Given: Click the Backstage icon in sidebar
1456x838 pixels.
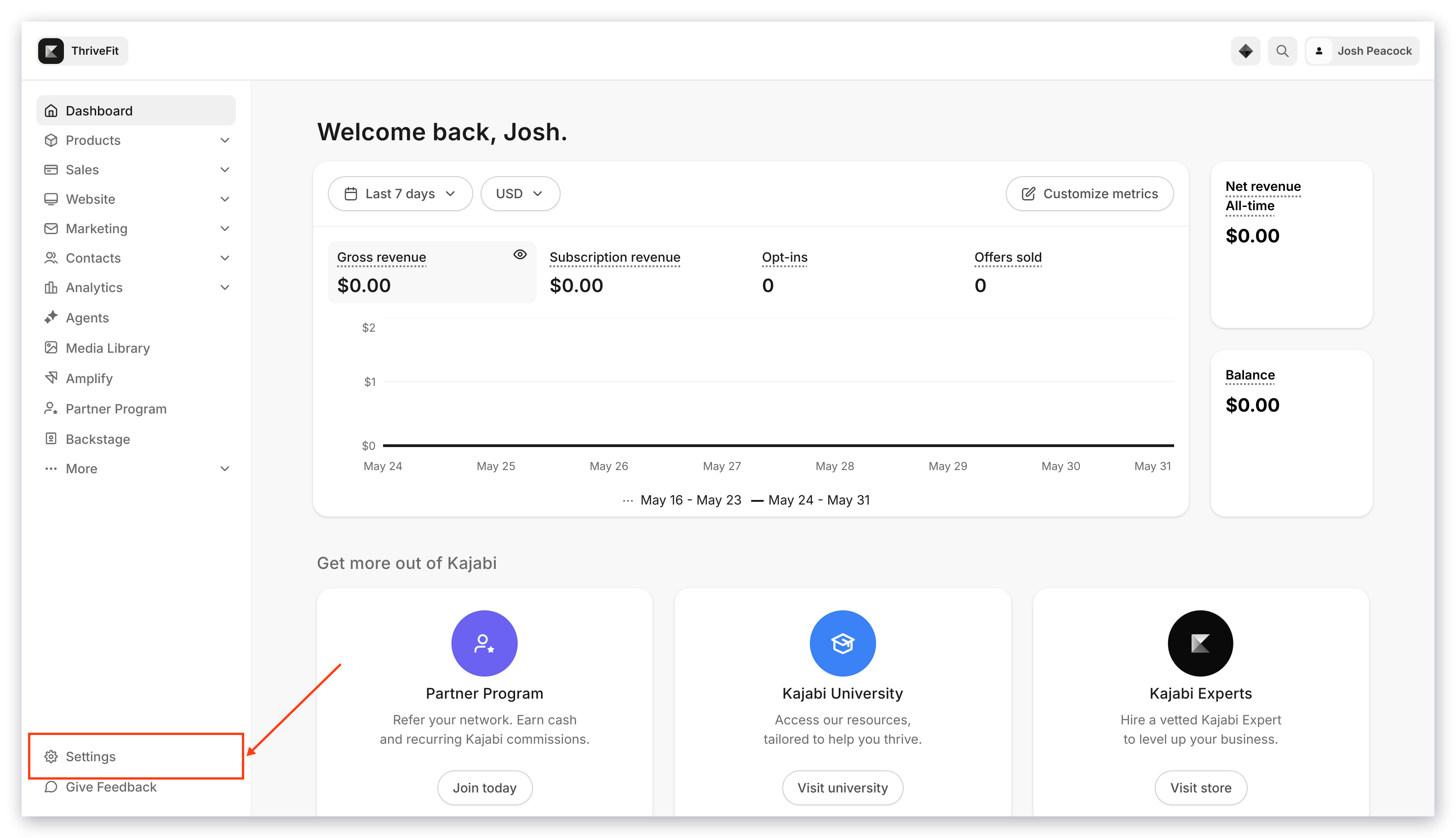Looking at the screenshot, I should click(x=51, y=439).
